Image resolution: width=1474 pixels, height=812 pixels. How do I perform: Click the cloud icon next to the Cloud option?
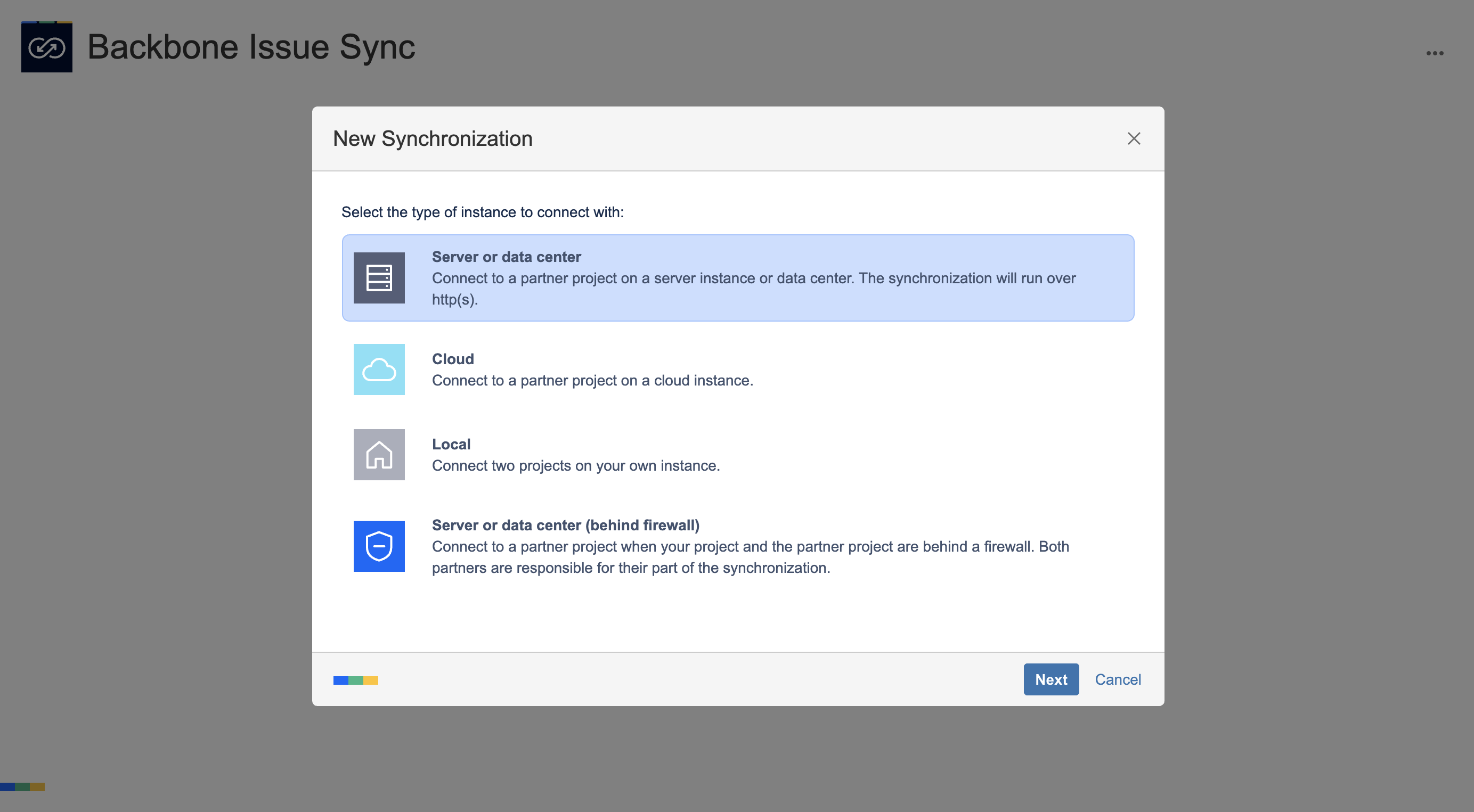(379, 370)
